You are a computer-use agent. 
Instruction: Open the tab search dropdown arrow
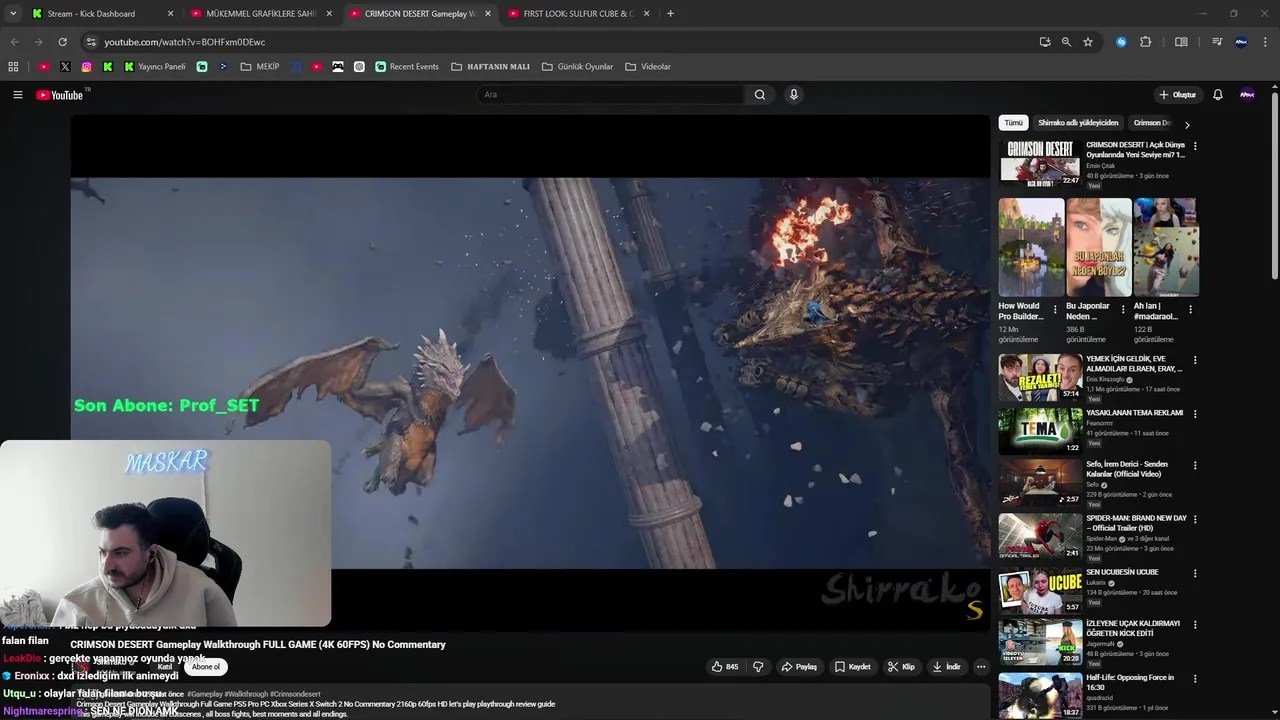(13, 14)
